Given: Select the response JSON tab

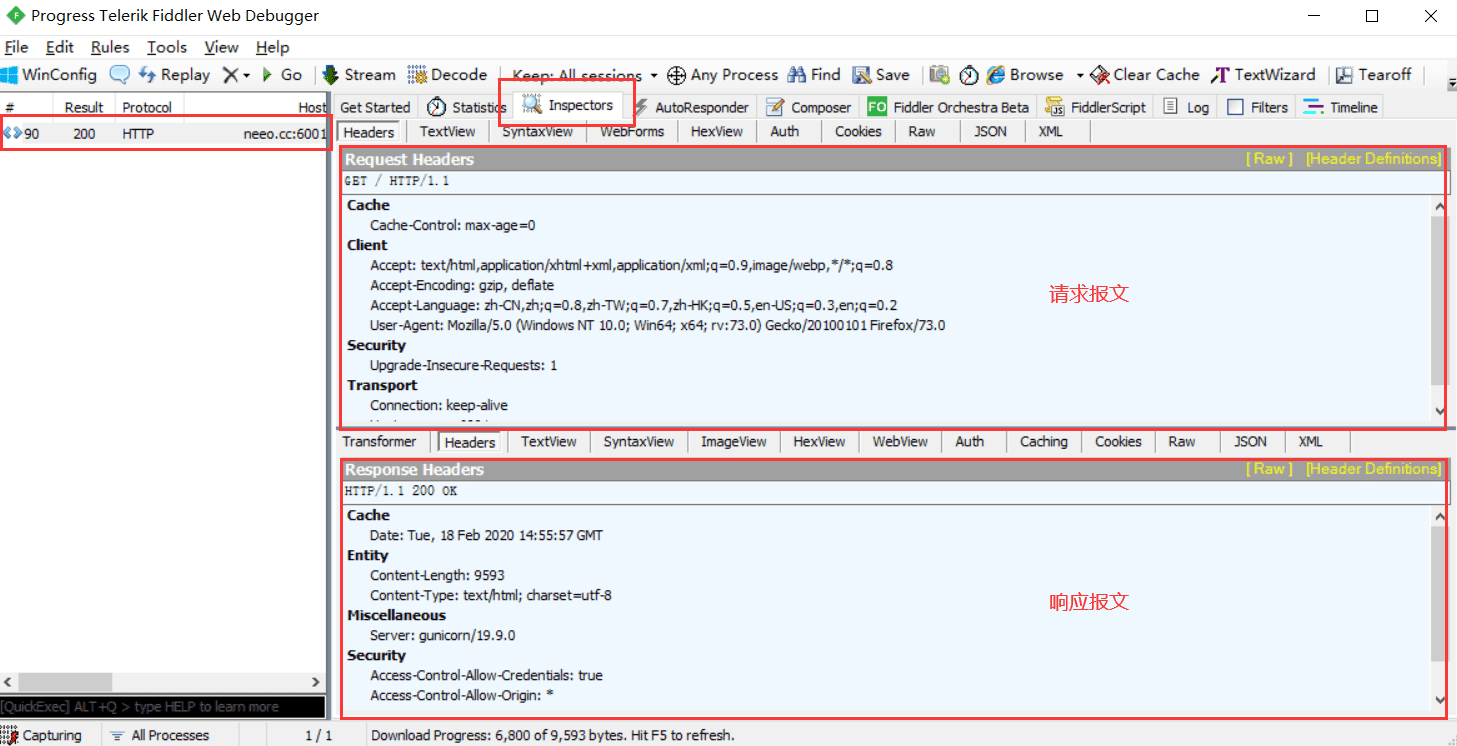Looking at the screenshot, I should click(x=1250, y=441).
